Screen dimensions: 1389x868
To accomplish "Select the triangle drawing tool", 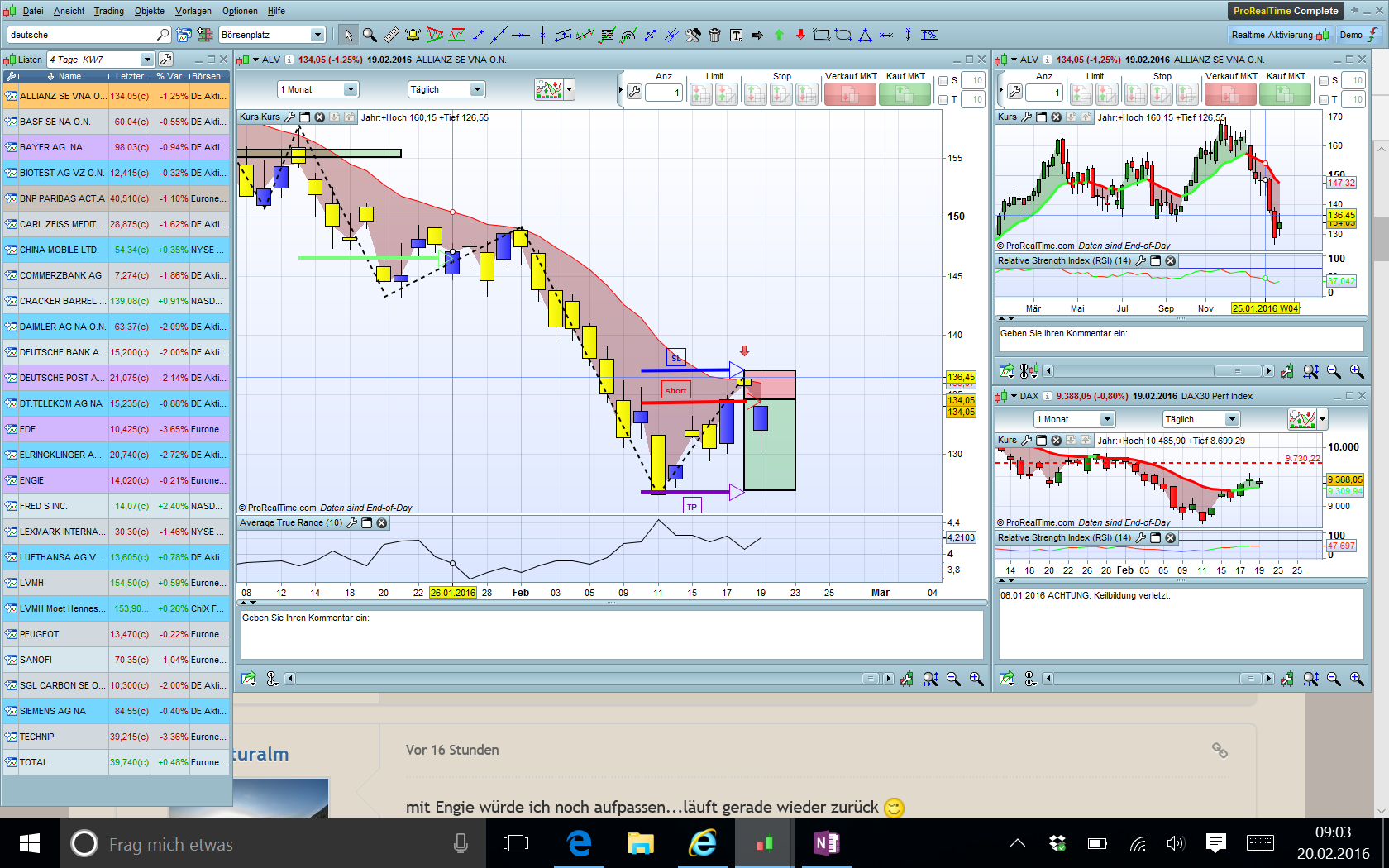I will click(x=865, y=35).
